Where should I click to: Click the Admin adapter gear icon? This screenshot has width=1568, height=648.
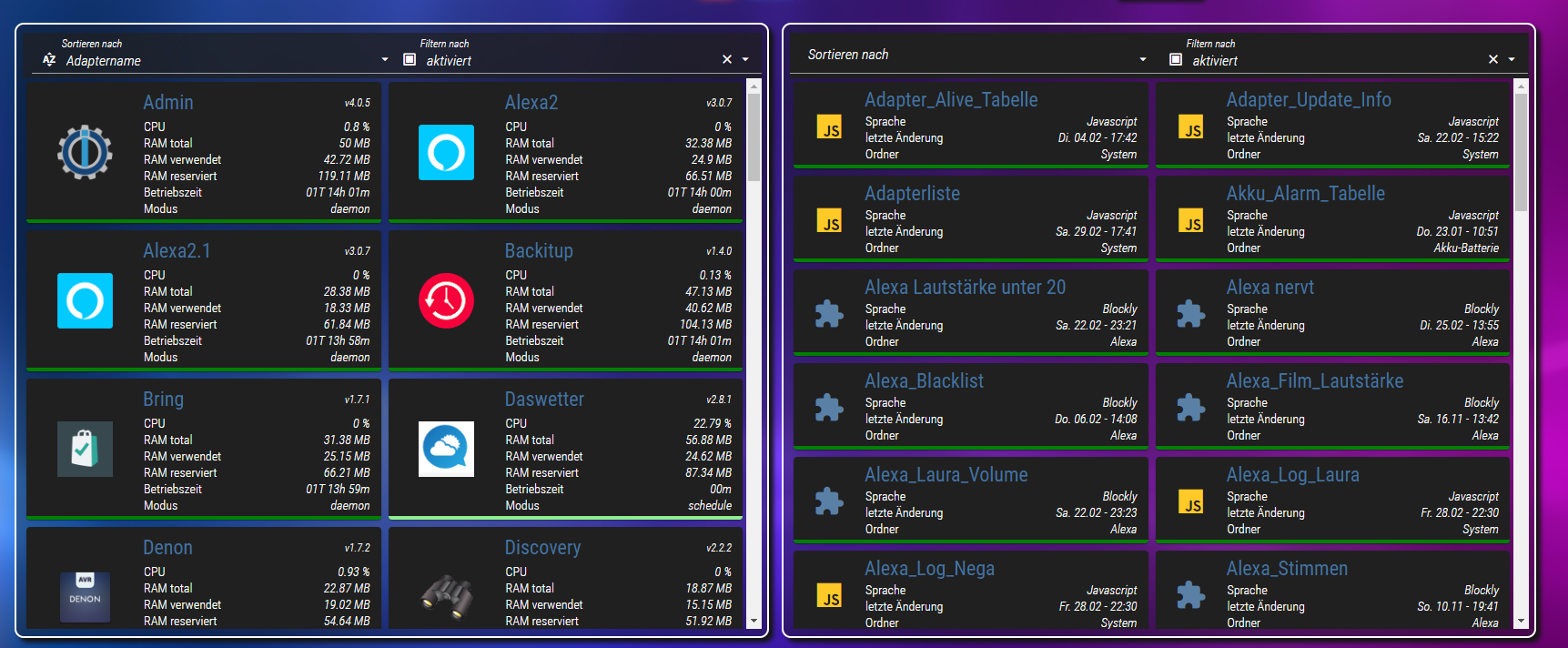85,152
